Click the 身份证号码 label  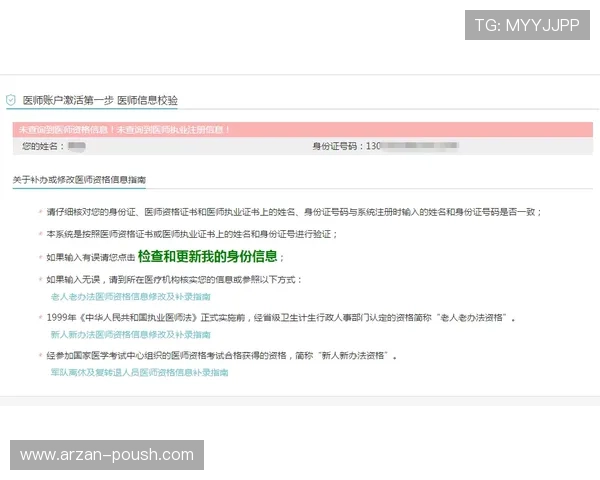point(337,146)
